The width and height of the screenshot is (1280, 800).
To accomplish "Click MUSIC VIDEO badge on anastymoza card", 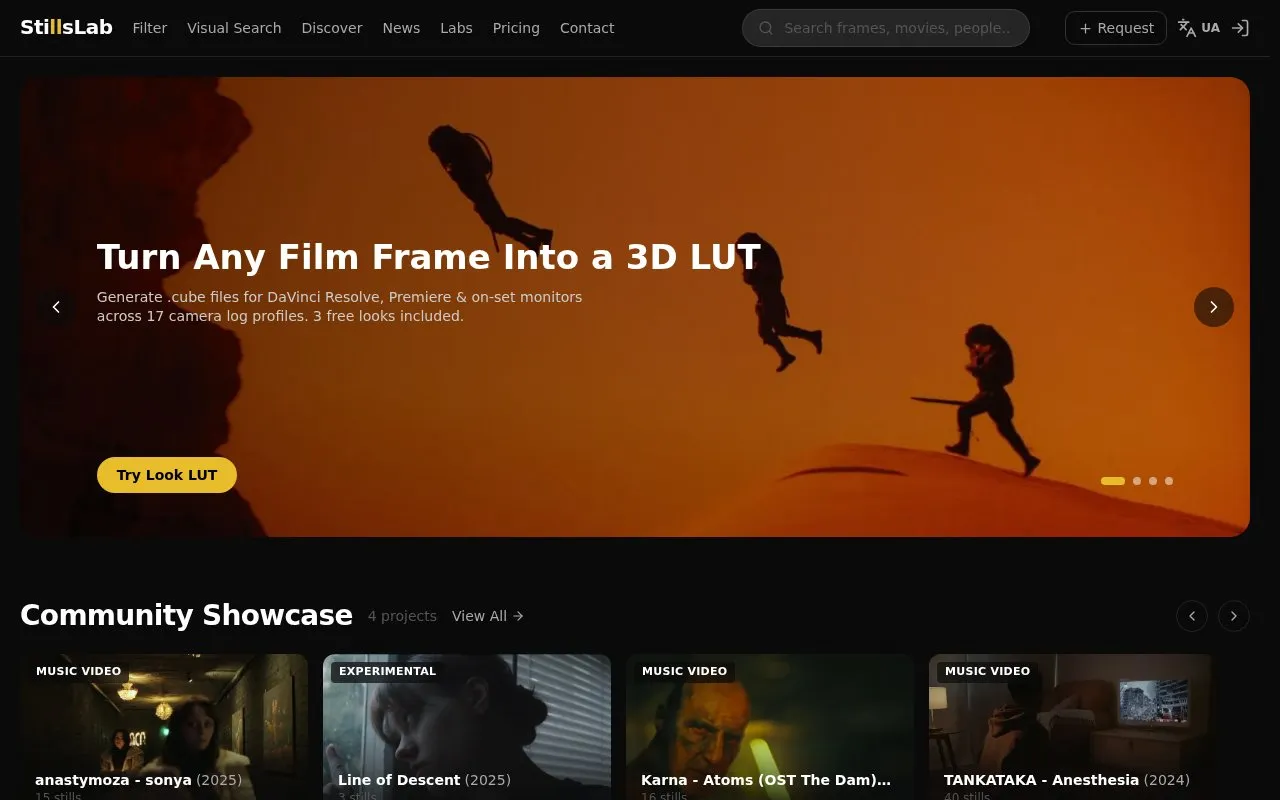I will click(x=79, y=671).
